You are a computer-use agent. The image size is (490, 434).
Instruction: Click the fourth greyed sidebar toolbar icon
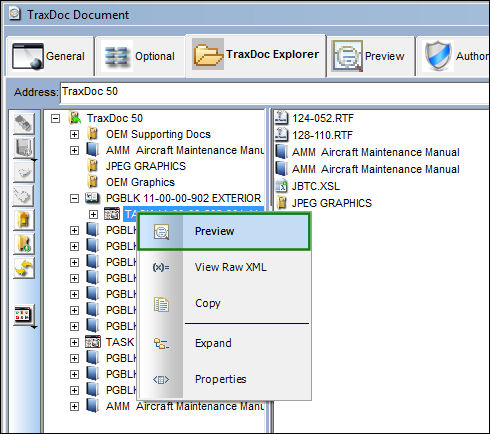click(24, 196)
